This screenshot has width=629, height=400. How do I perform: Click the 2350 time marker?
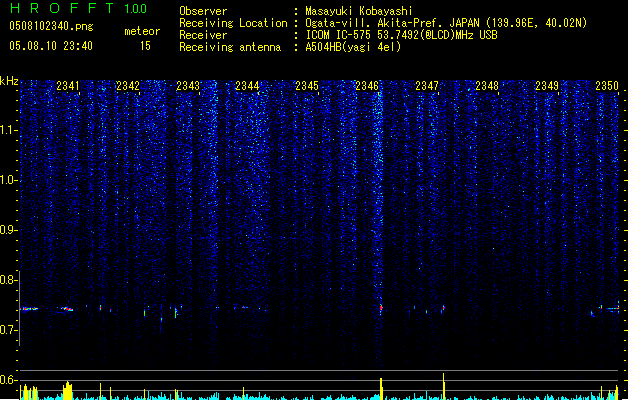click(607, 86)
